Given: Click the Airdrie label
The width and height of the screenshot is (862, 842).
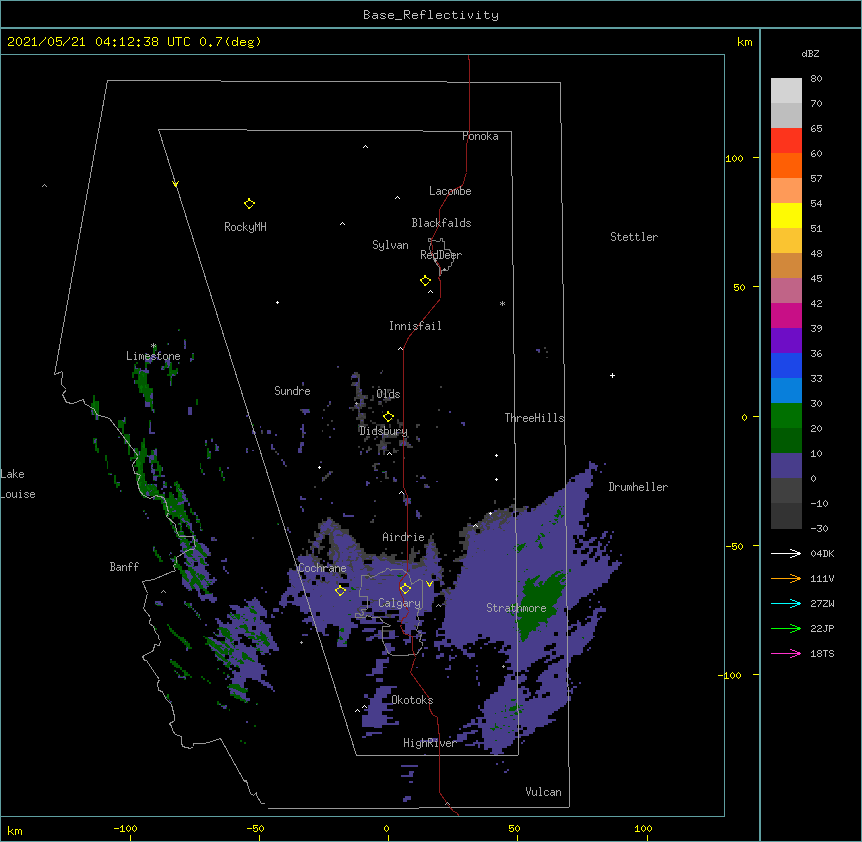Looking at the screenshot, I should 404,537.
